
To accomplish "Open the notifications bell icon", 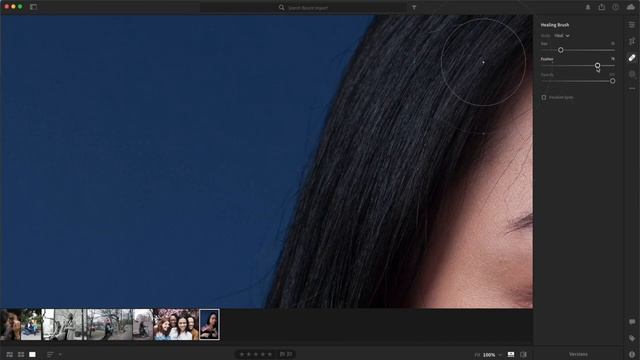I will pyautogui.click(x=588, y=7).
